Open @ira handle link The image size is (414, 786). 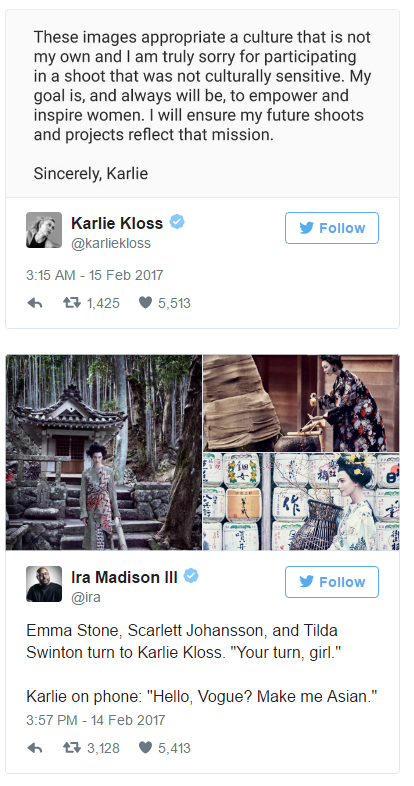tap(86, 598)
